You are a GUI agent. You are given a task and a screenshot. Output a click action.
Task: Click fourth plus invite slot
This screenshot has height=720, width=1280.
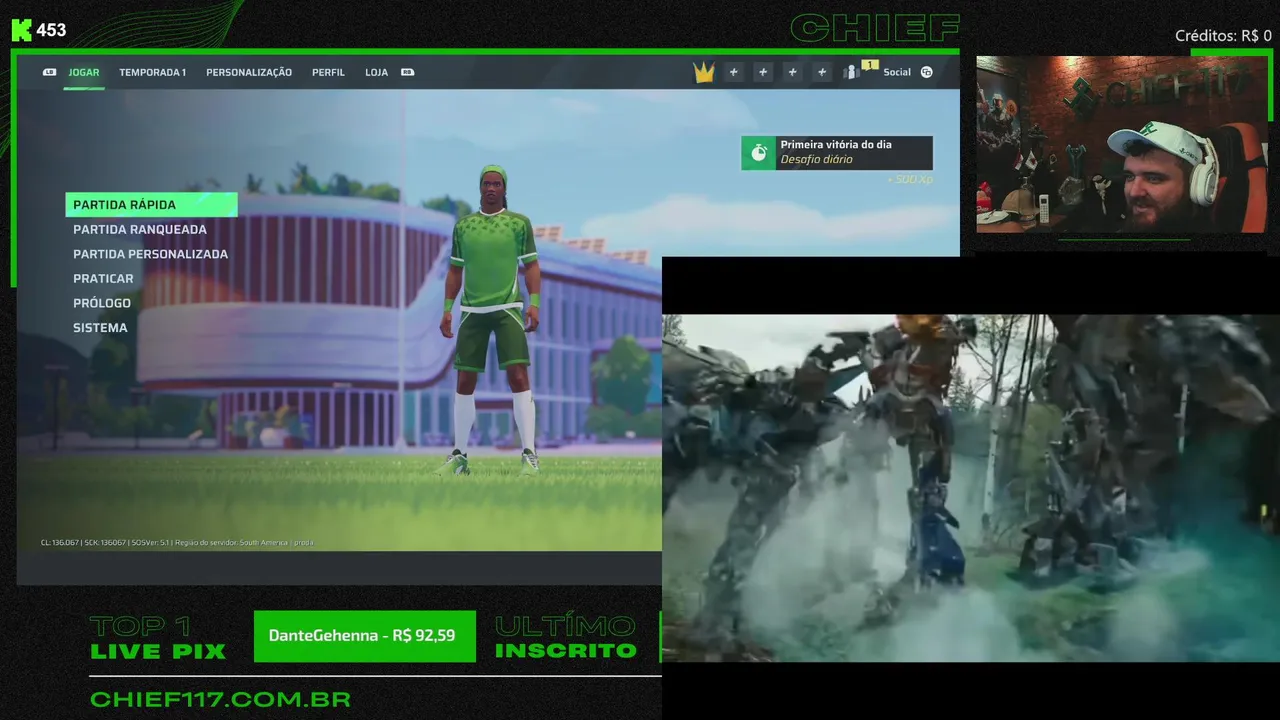(822, 72)
